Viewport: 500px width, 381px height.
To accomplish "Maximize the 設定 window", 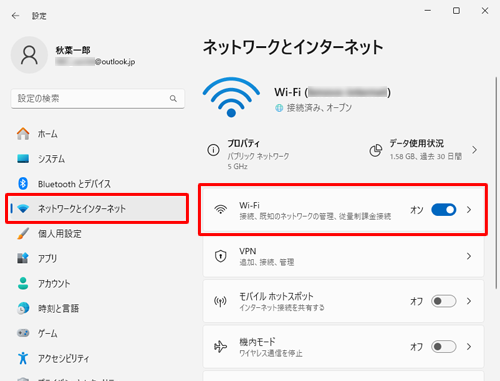I will click(x=456, y=11).
